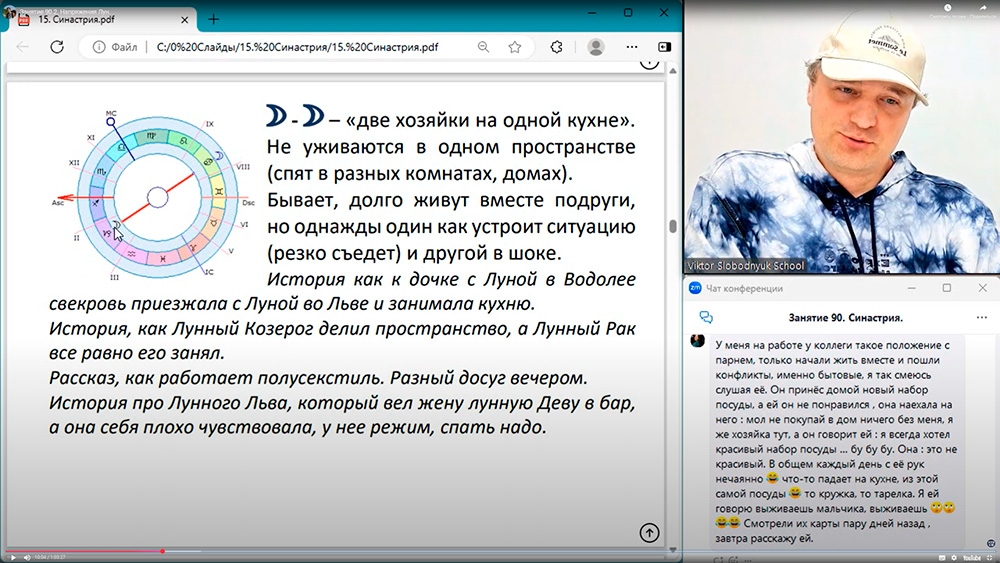Click the line starting История про Лунного Льва
The width and height of the screenshot is (1000, 563).
pos(342,404)
